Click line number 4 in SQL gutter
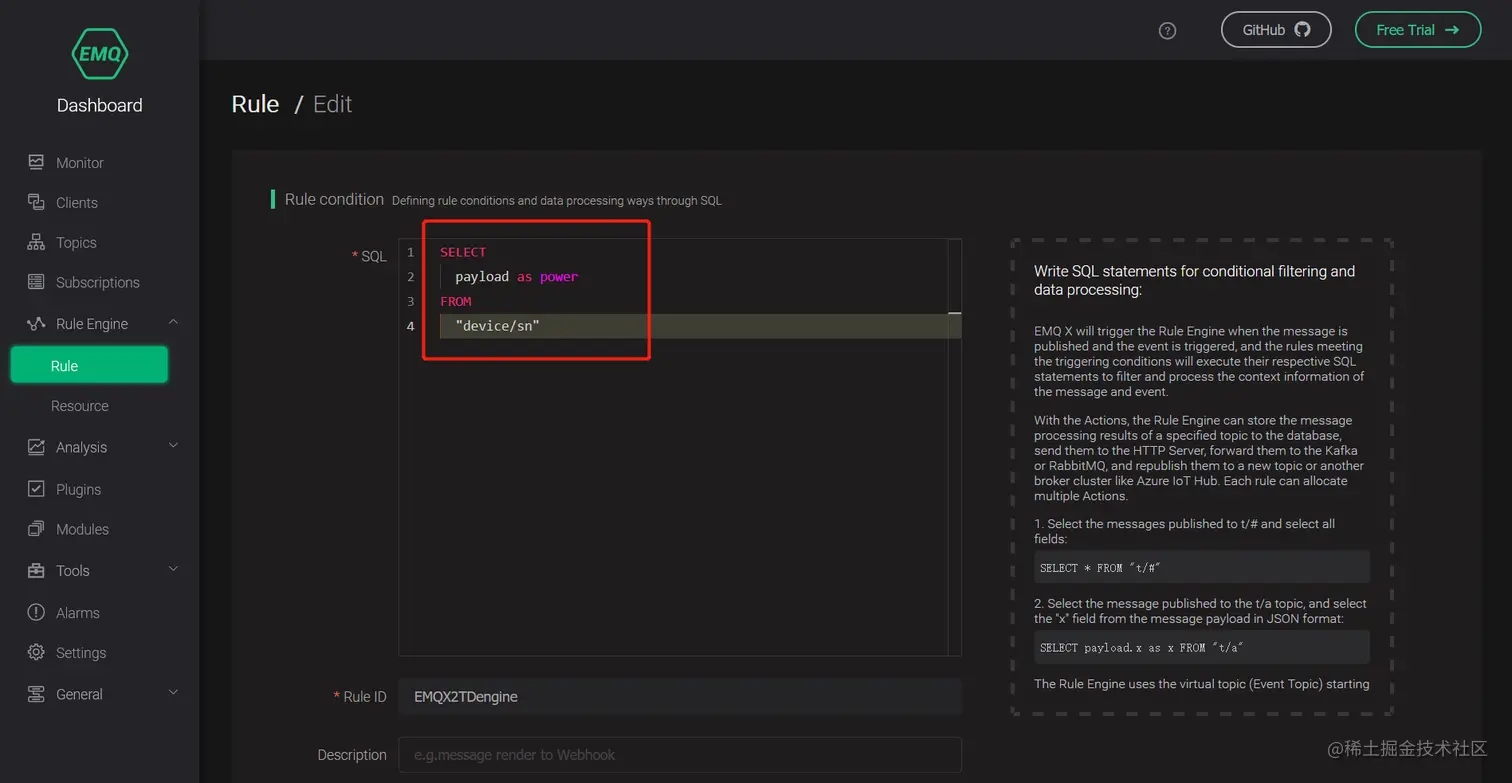The width and height of the screenshot is (1512, 783). (410, 326)
